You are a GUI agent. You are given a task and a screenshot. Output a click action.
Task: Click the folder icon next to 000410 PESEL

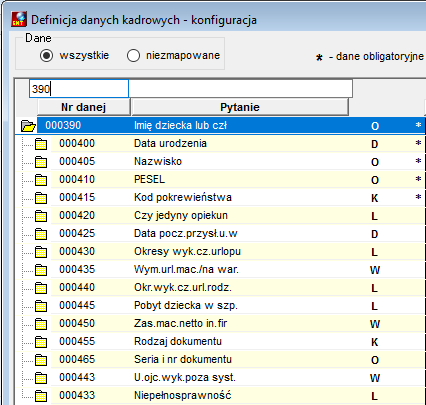tap(41, 180)
